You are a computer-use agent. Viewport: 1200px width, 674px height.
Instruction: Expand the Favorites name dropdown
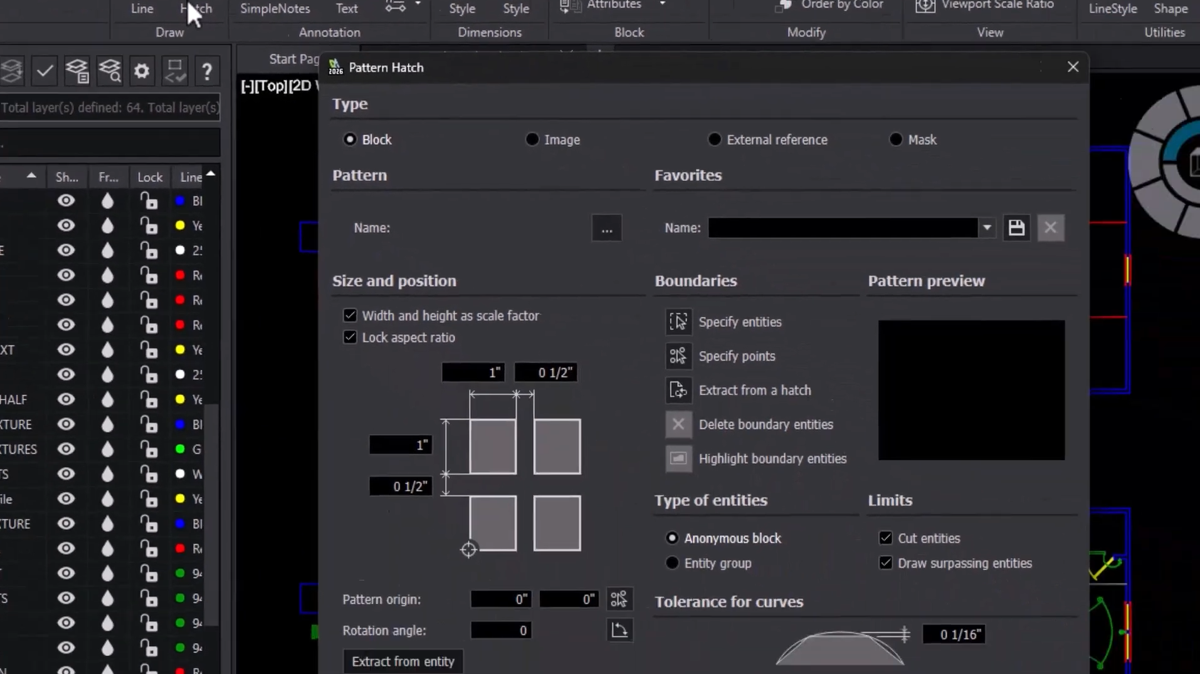986,228
